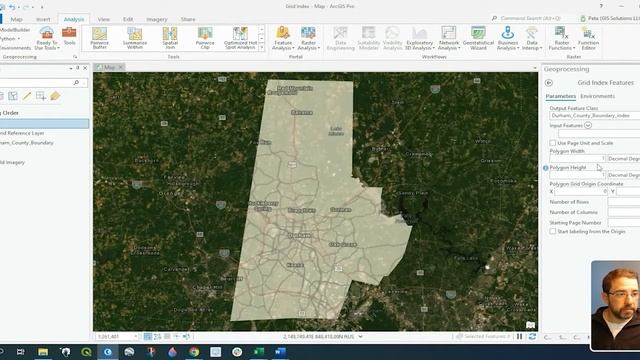Launch Optimized Hot Spot Analysis tool
Screen dimensions: 640x360
[240, 38]
